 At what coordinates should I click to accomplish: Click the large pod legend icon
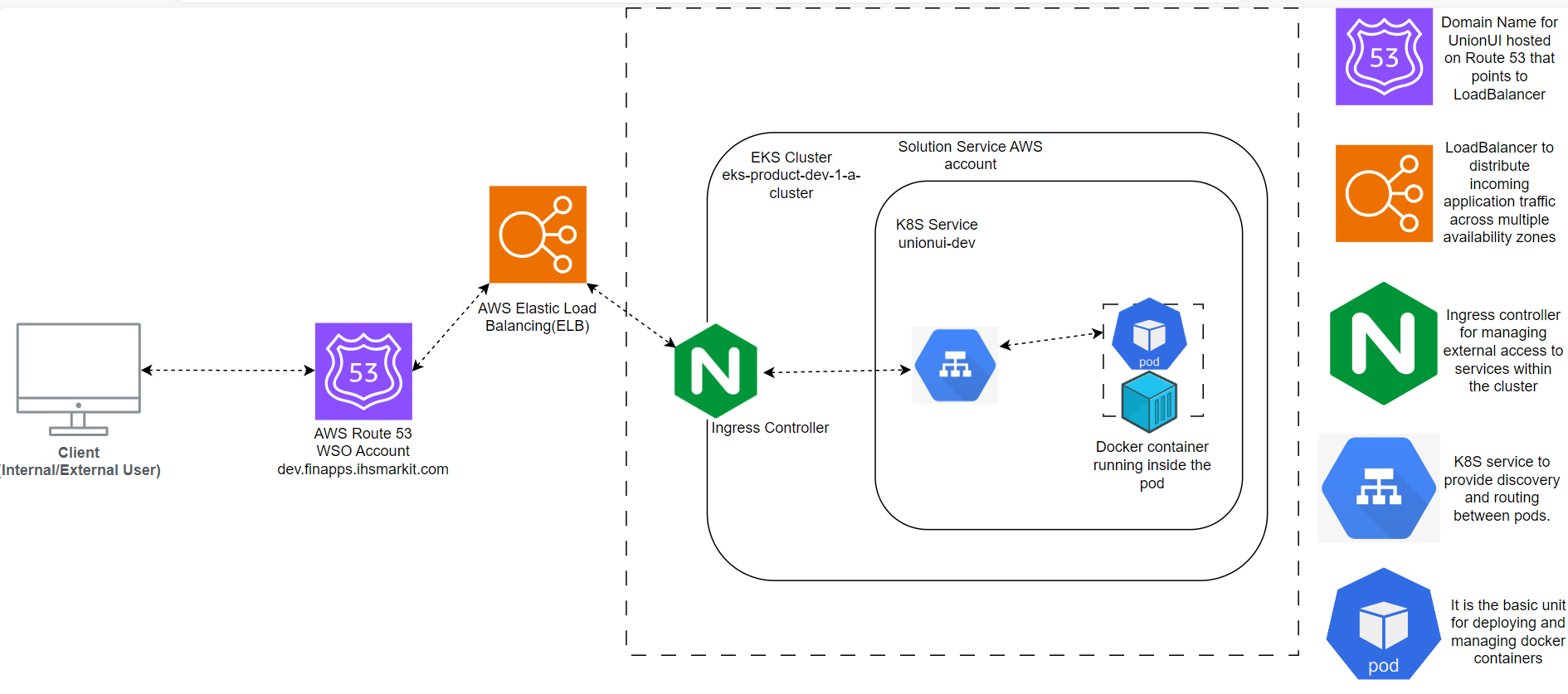(x=1383, y=624)
